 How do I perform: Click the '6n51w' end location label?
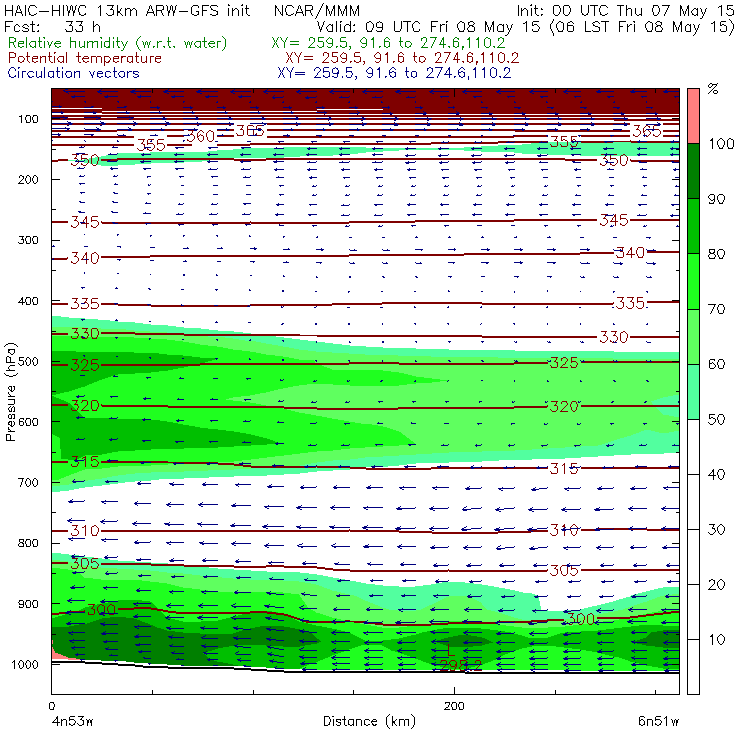coord(658,722)
